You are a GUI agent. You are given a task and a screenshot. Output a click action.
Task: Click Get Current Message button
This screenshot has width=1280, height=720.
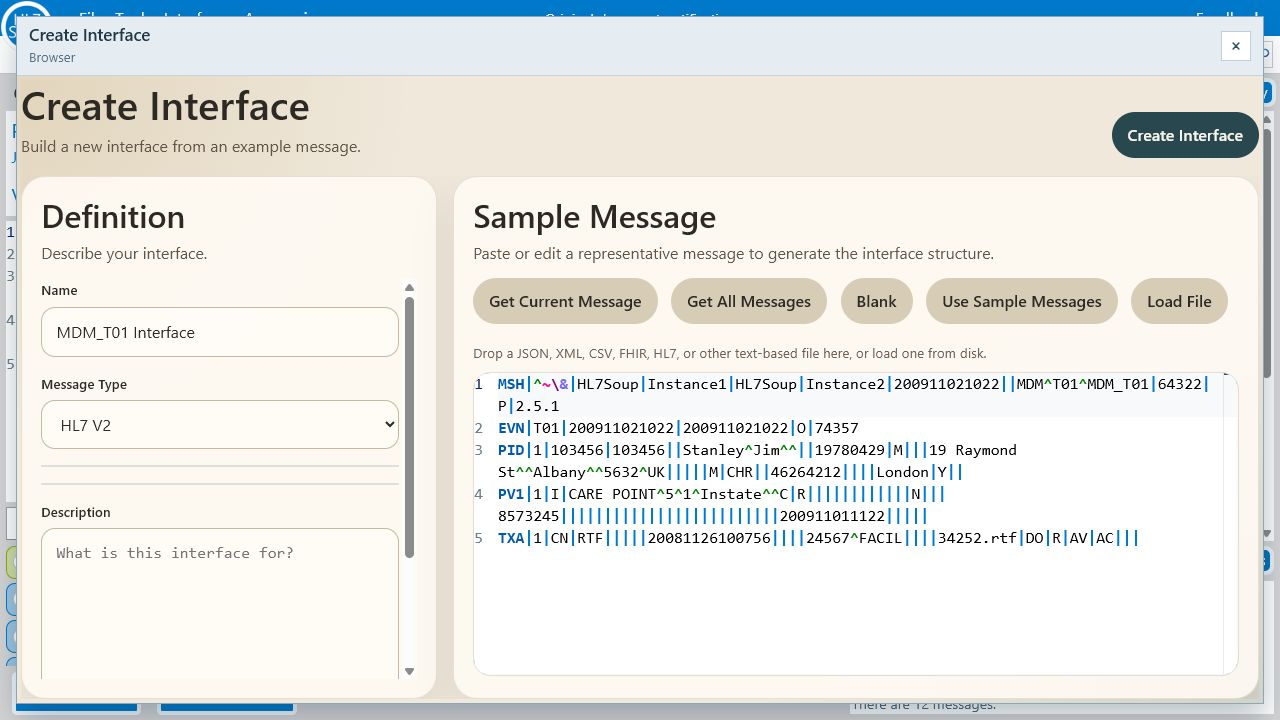tap(565, 301)
